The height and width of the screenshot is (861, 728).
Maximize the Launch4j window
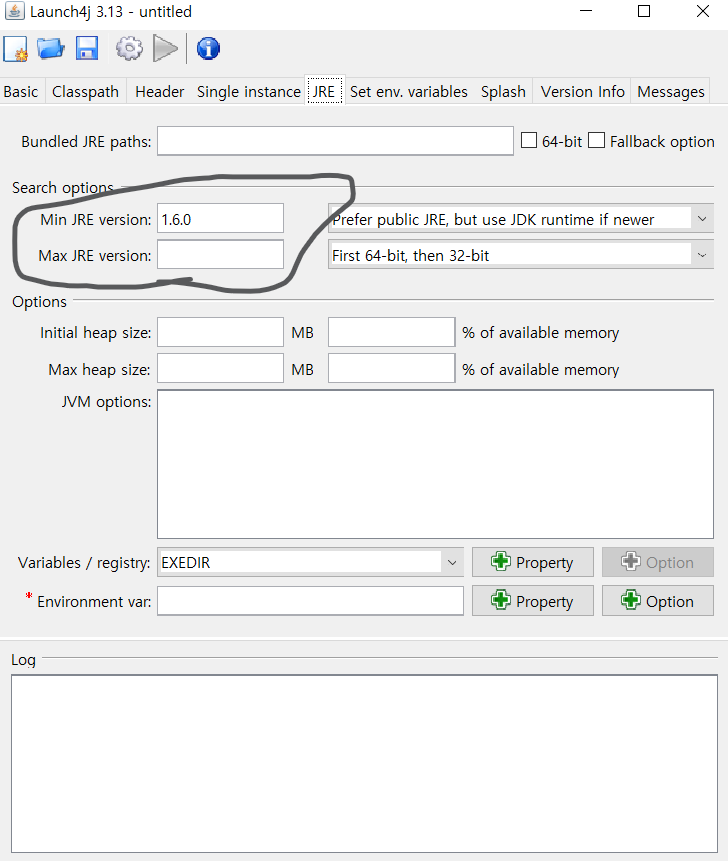coord(644,11)
